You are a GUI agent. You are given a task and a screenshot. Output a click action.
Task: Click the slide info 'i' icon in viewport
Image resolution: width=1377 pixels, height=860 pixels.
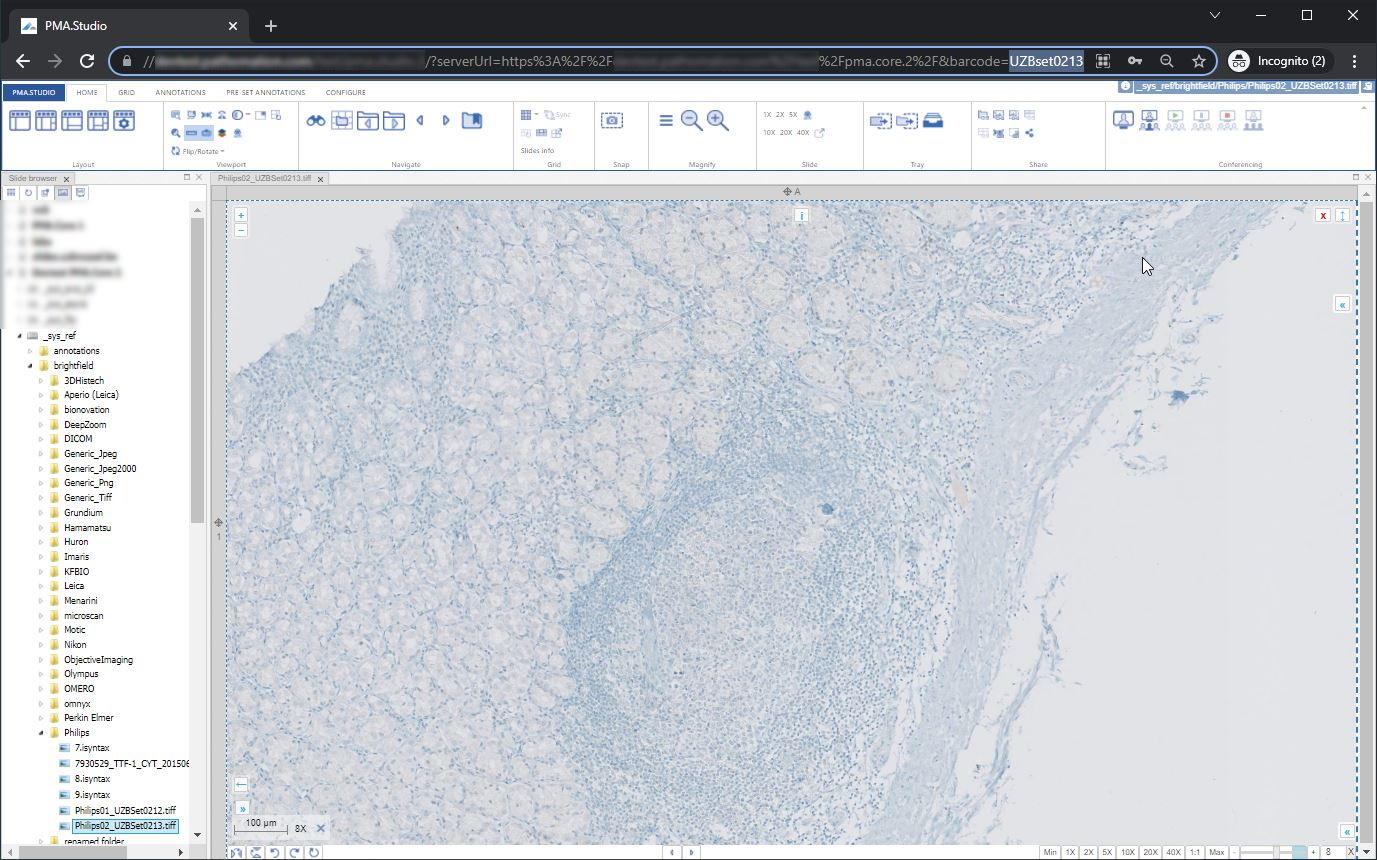[x=801, y=215]
